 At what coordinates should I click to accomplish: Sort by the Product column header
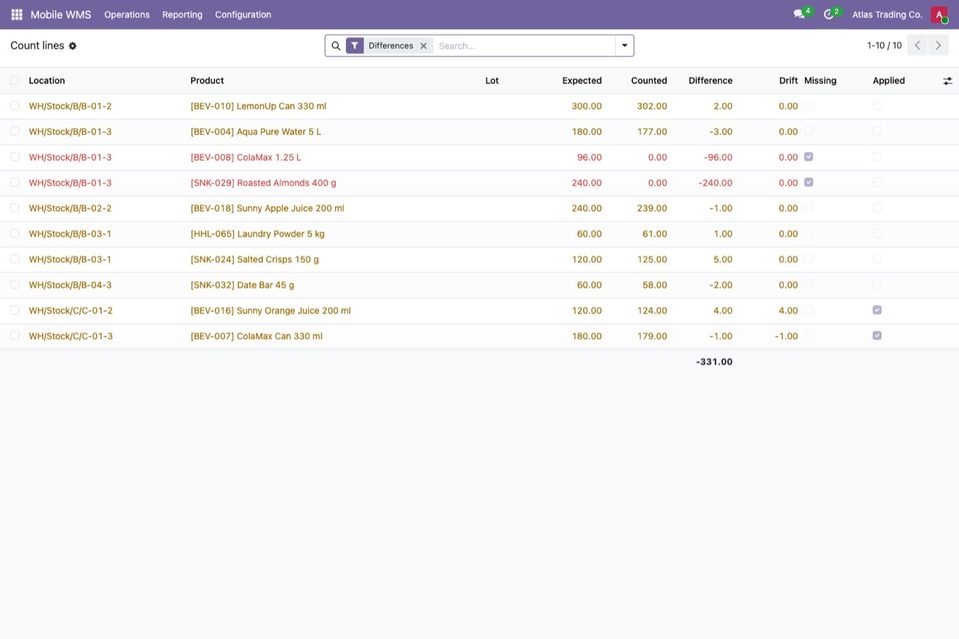click(x=207, y=81)
